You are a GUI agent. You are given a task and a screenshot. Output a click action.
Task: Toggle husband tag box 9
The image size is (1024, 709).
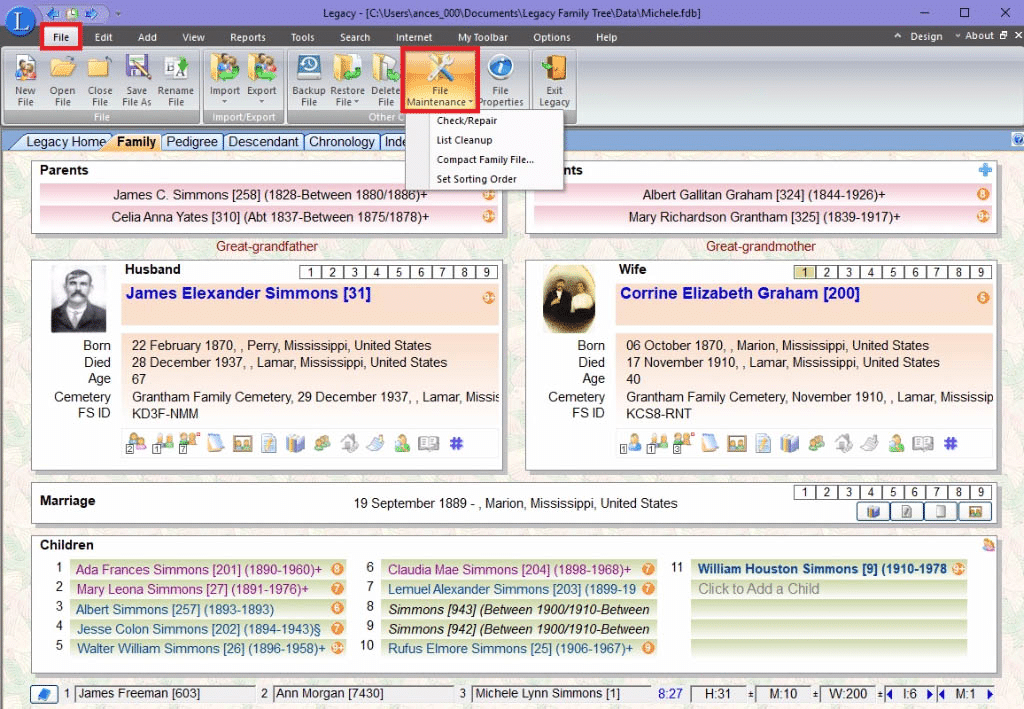pyautogui.click(x=487, y=272)
